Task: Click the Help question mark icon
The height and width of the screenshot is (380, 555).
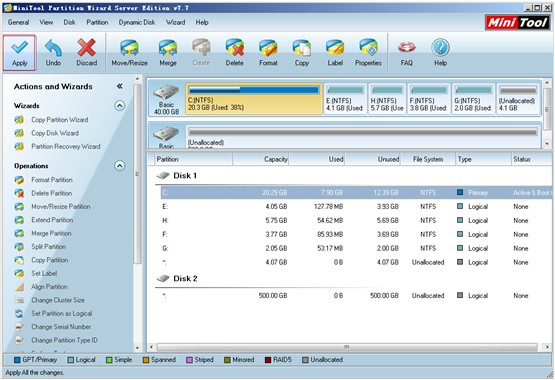Action: click(440, 52)
